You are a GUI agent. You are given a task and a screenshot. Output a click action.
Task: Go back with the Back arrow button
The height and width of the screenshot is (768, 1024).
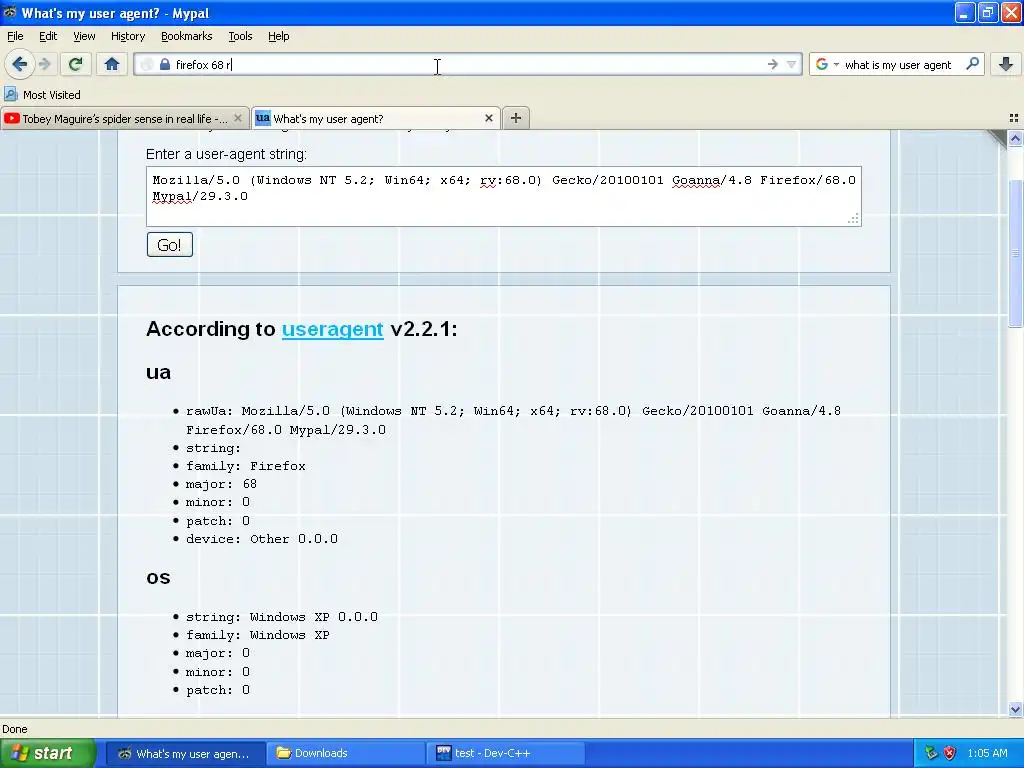(x=19, y=64)
